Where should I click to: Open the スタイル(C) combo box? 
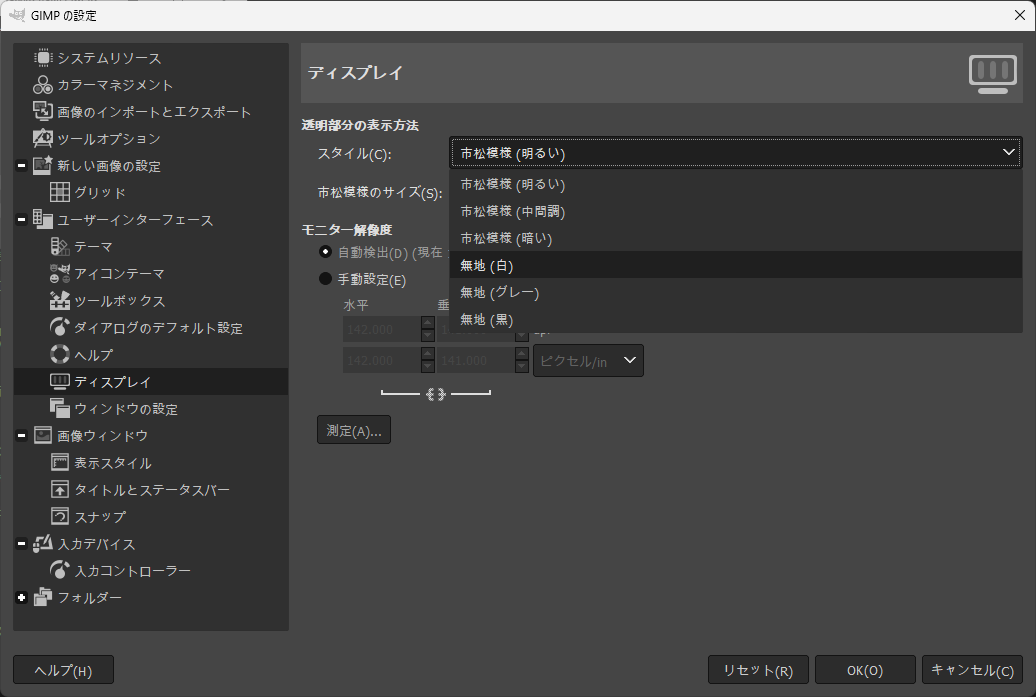735,153
